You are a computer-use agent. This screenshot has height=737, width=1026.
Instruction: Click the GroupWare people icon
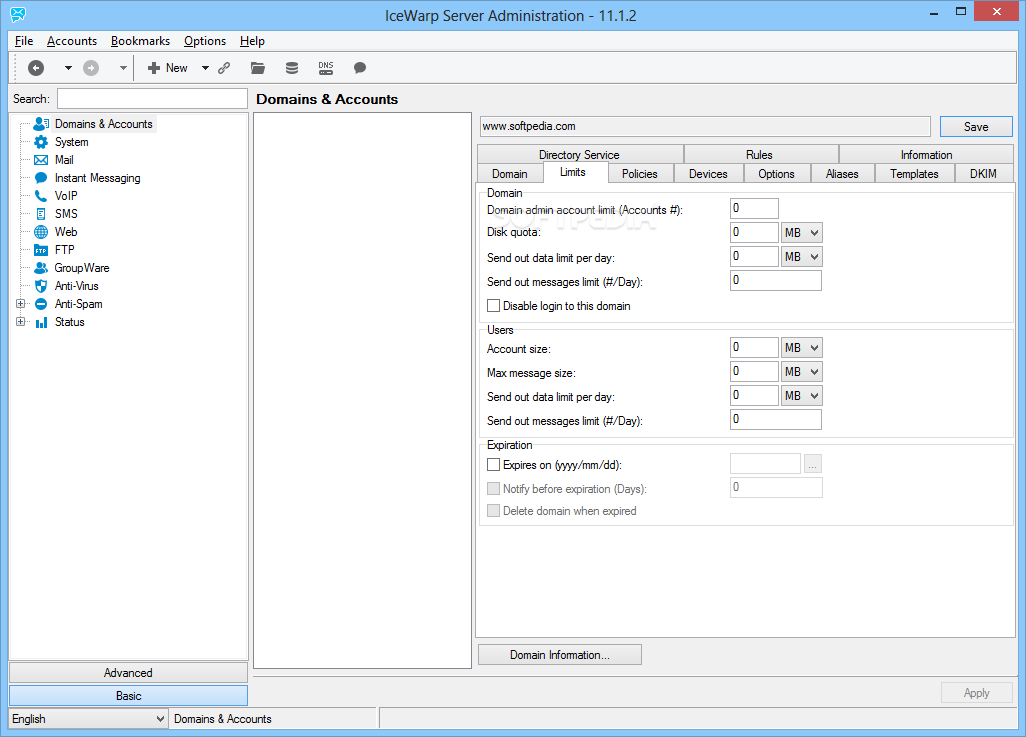(x=41, y=268)
